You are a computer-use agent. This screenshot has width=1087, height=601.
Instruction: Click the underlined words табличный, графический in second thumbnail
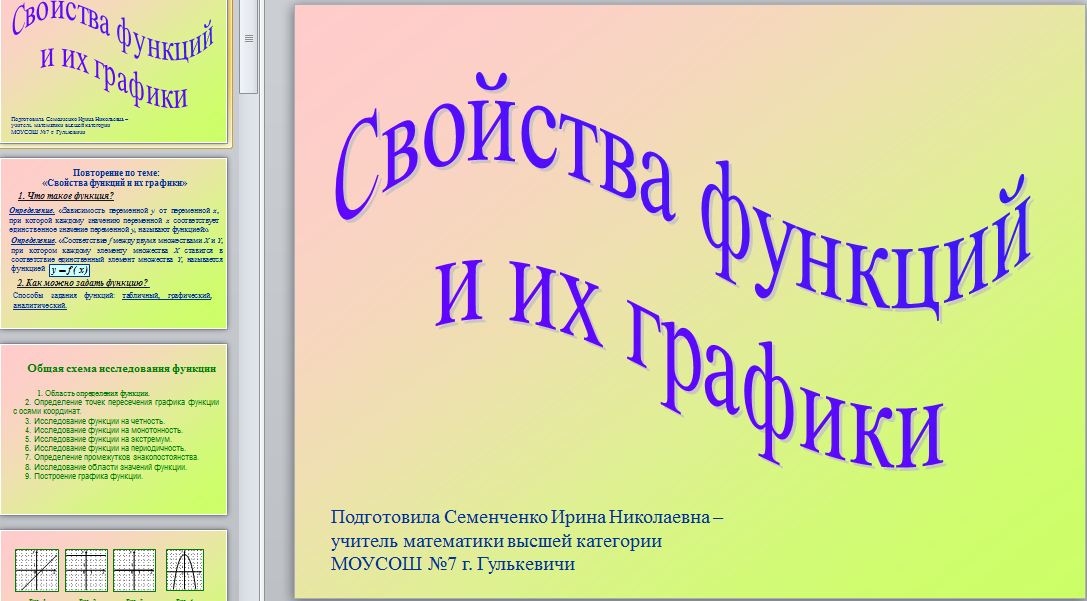tap(166, 296)
